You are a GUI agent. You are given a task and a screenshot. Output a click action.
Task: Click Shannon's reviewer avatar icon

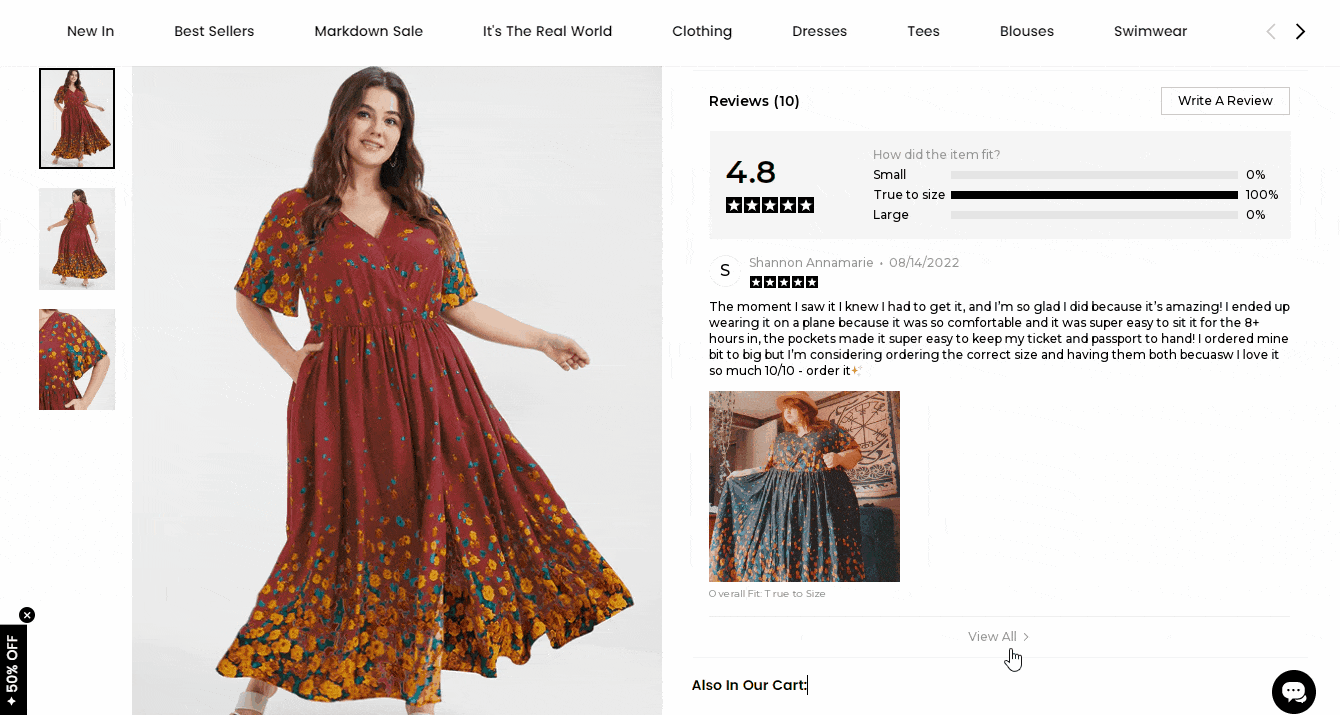725,271
